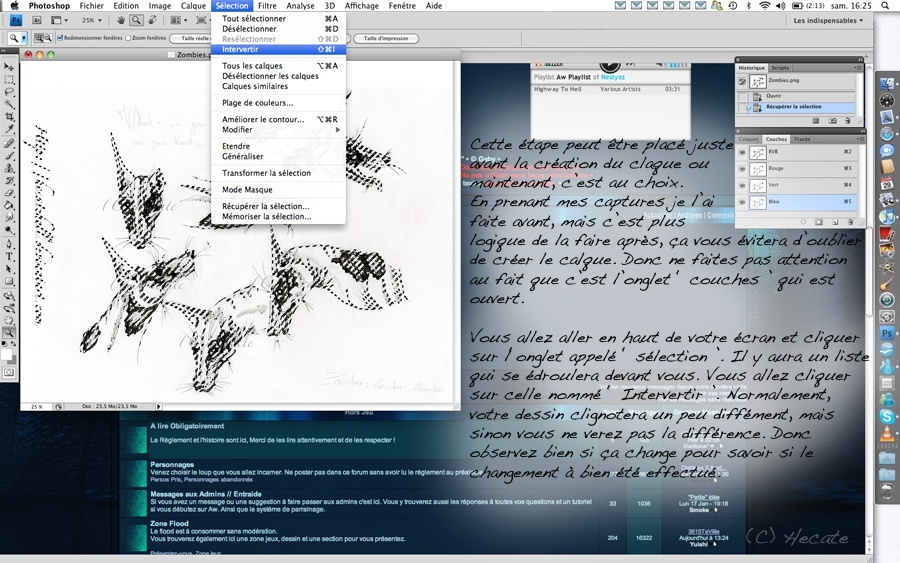Click the Rotate View tool in application bar
The width and height of the screenshot is (900, 563).
(x=153, y=20)
